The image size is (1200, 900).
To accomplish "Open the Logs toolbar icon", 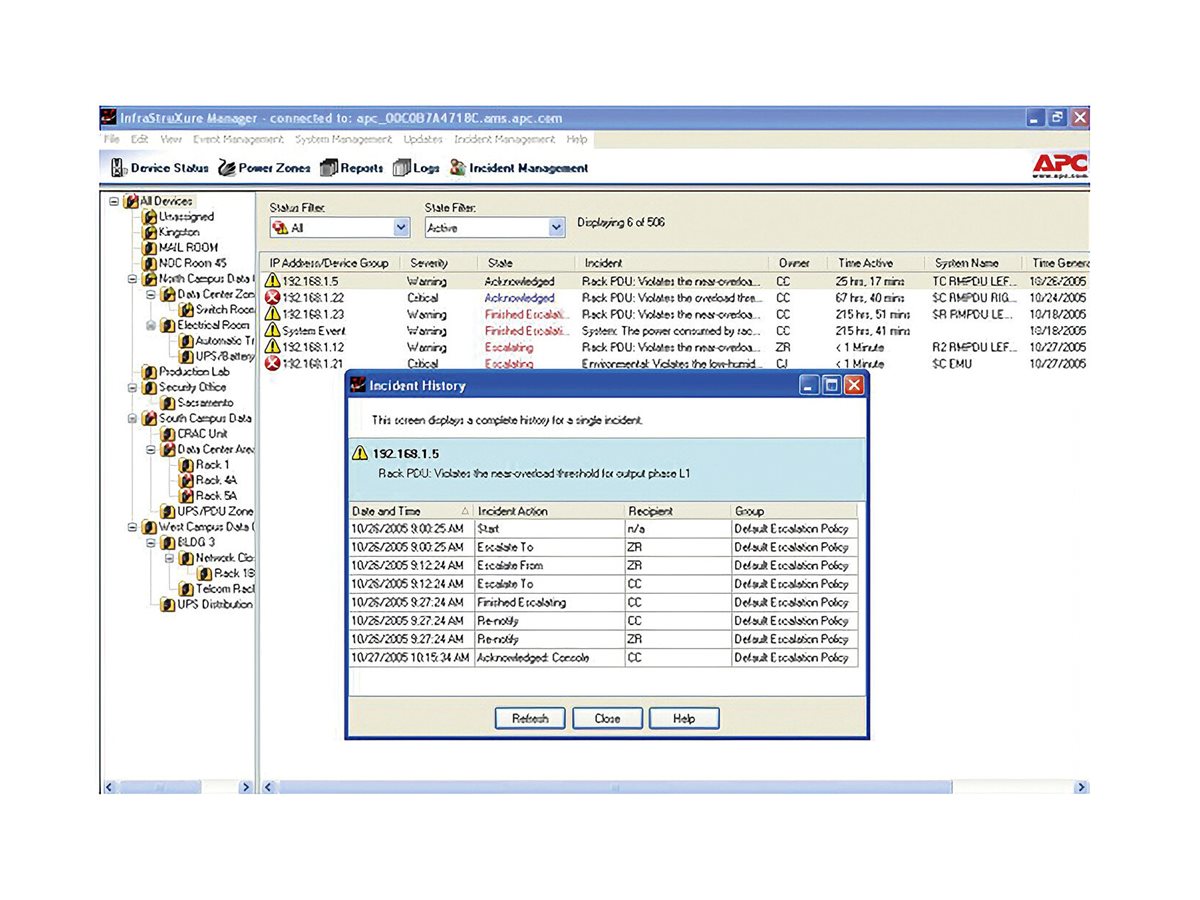I will coord(401,168).
